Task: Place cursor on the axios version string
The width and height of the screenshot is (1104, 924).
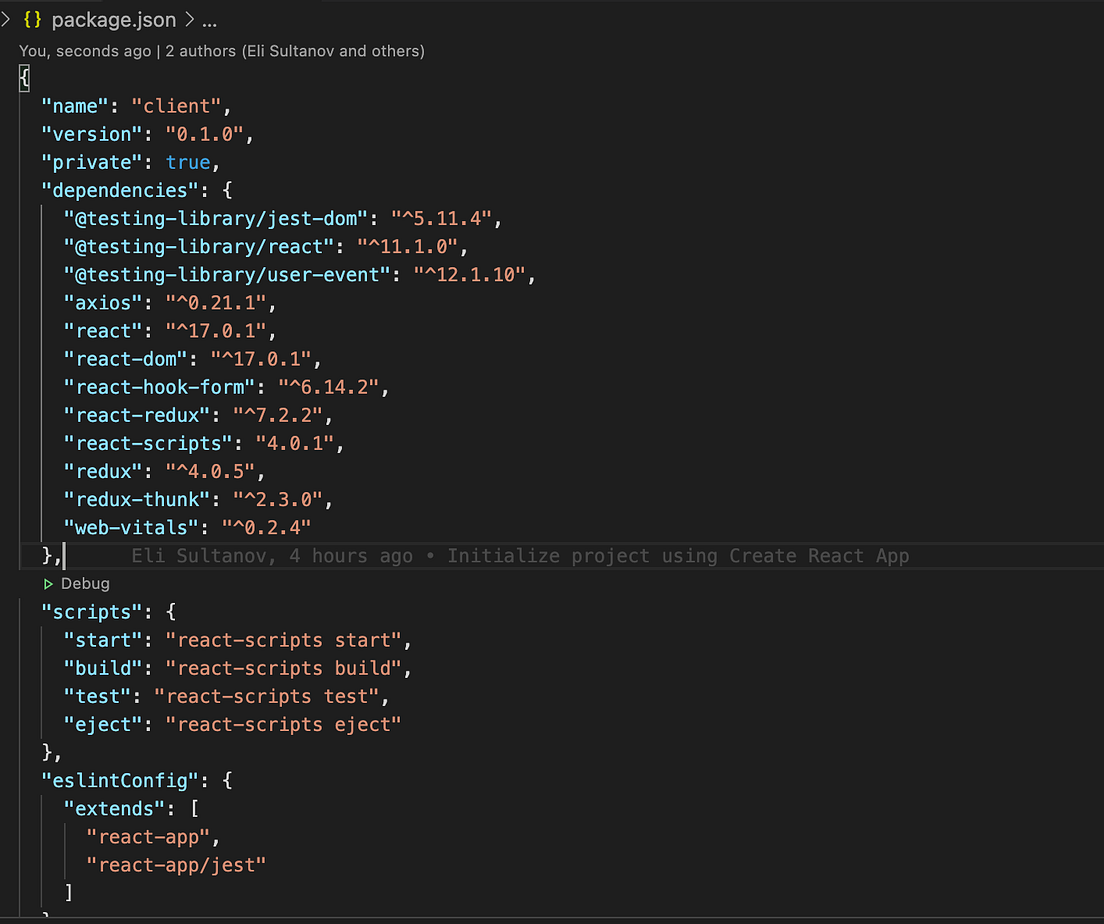Action: click(x=216, y=302)
